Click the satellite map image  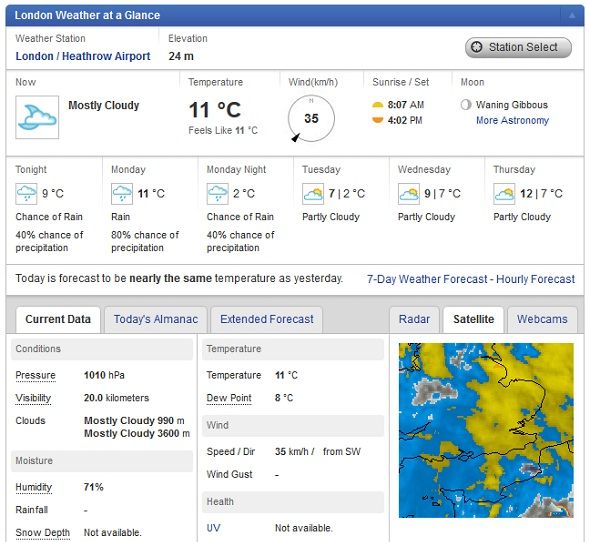tap(486, 430)
